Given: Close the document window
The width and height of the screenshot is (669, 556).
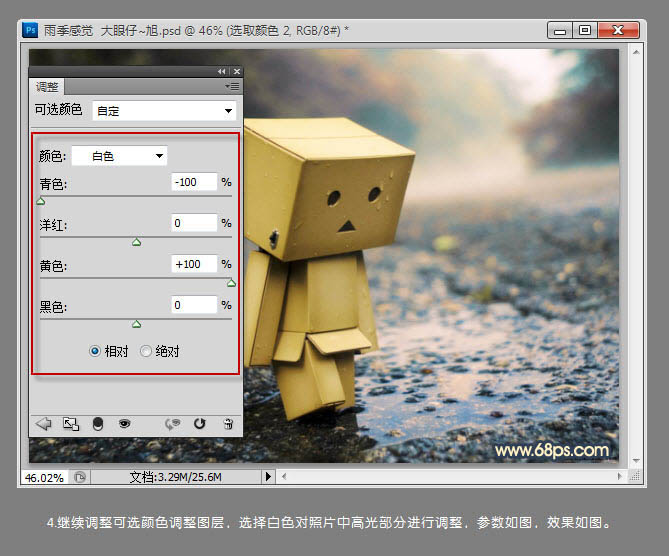Looking at the screenshot, I should pyautogui.click(x=618, y=30).
